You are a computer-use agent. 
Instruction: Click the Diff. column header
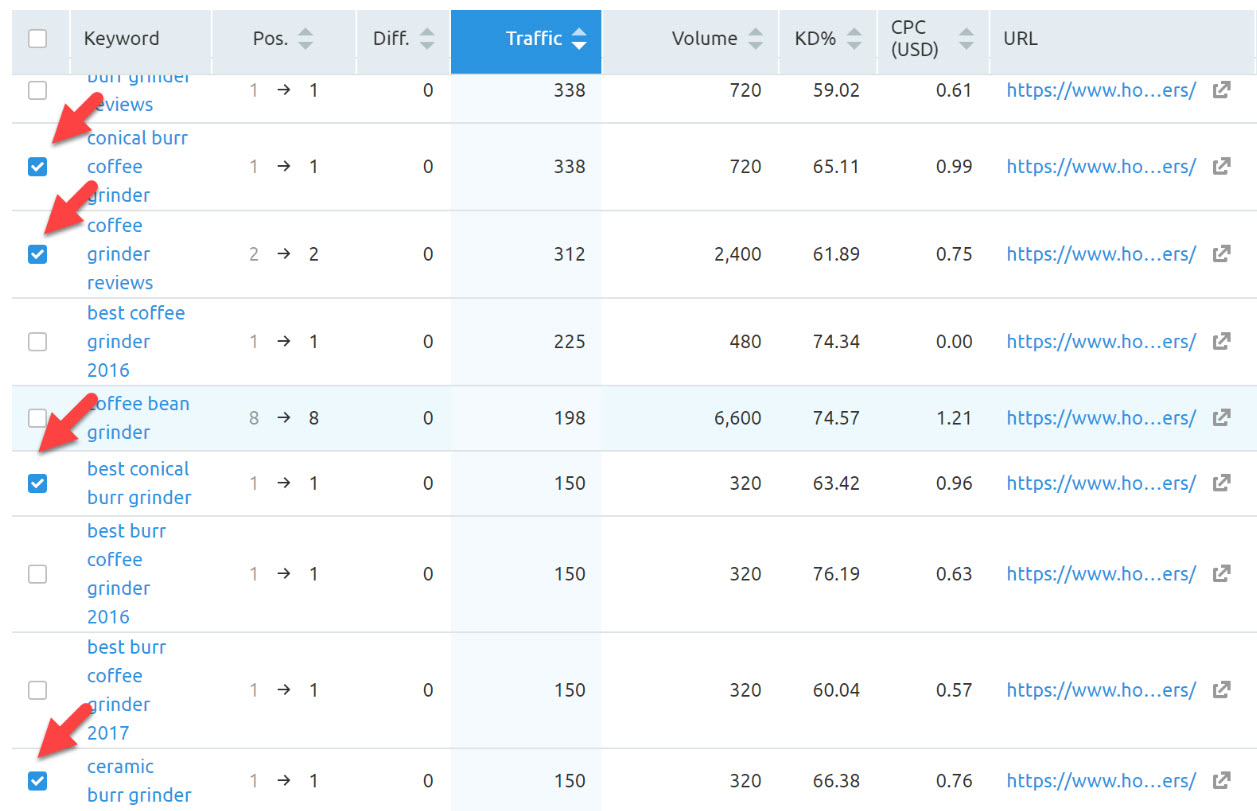(x=391, y=39)
